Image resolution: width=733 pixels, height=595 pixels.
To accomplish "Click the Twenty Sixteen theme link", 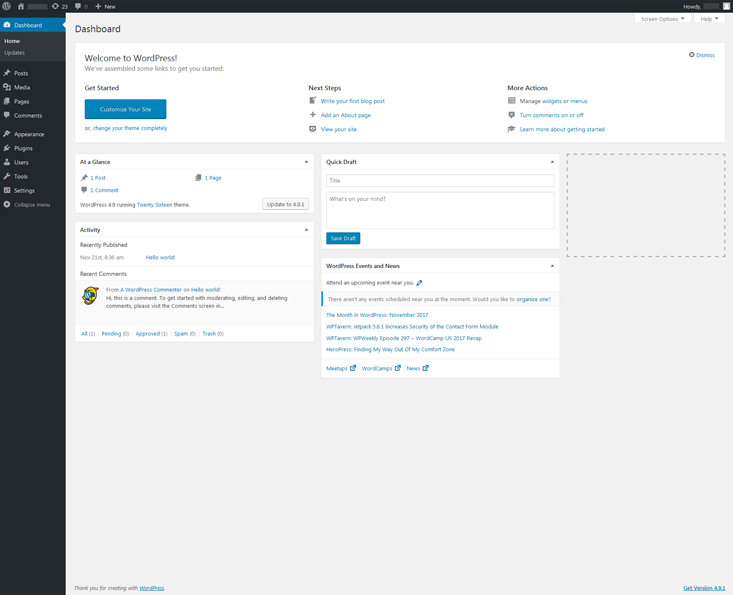I will pos(154,205).
